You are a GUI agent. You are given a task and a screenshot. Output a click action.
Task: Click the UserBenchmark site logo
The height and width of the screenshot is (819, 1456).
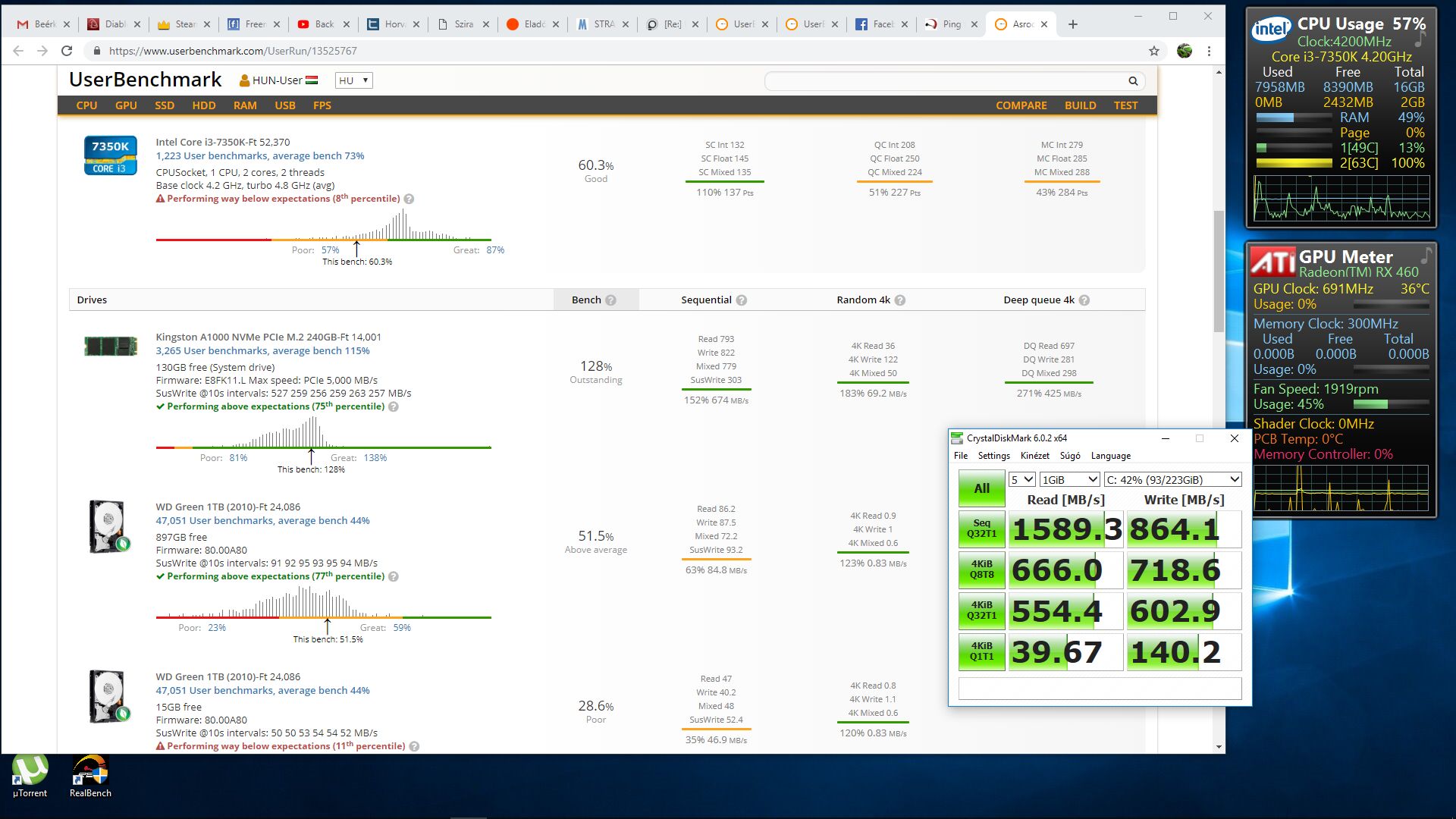coord(145,80)
